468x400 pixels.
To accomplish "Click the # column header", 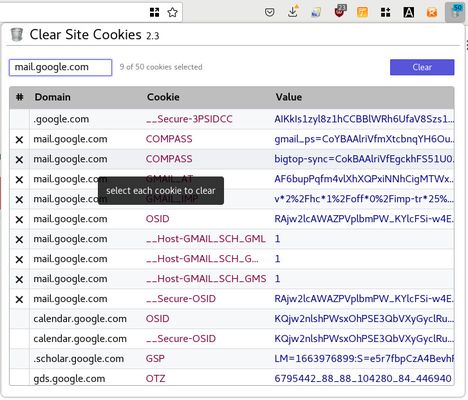I will coord(20,97).
